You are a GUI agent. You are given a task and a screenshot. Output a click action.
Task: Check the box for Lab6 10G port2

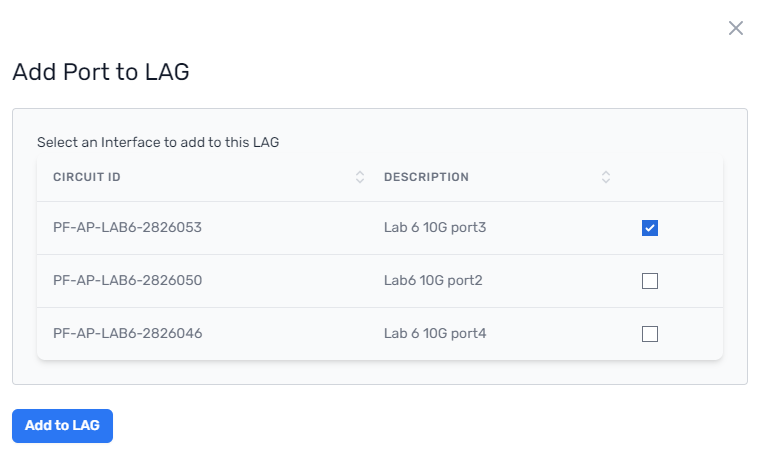pyautogui.click(x=650, y=281)
